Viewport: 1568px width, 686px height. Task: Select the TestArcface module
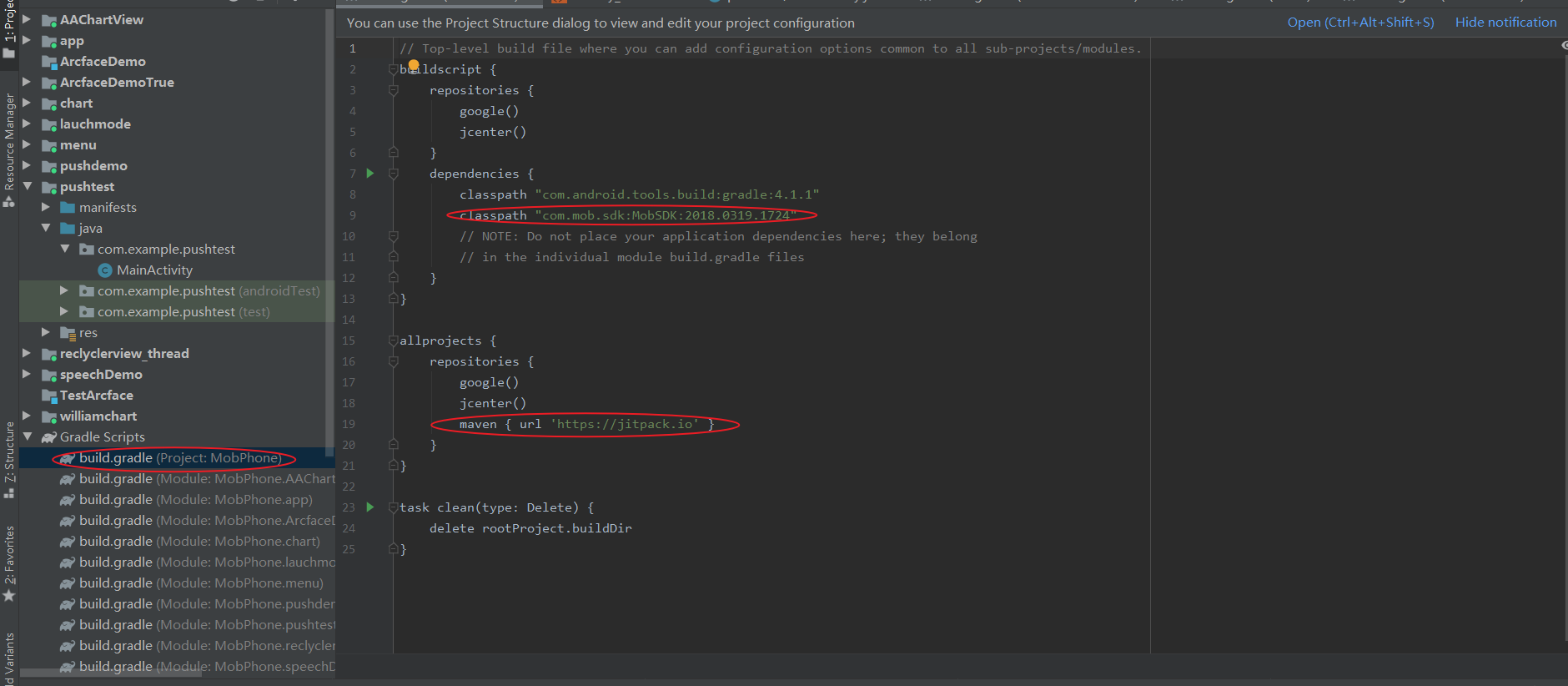tap(97, 395)
